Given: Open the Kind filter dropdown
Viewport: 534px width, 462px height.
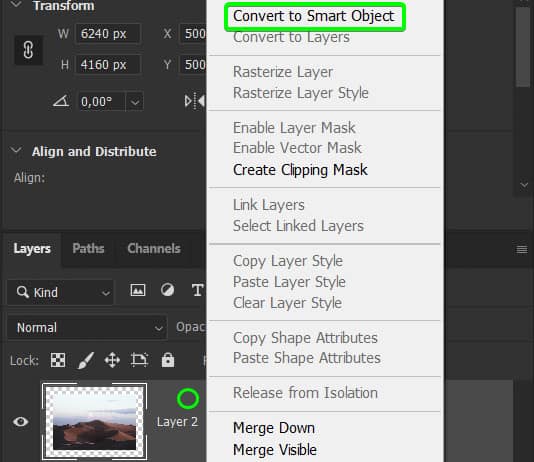Looking at the screenshot, I should tap(60, 292).
